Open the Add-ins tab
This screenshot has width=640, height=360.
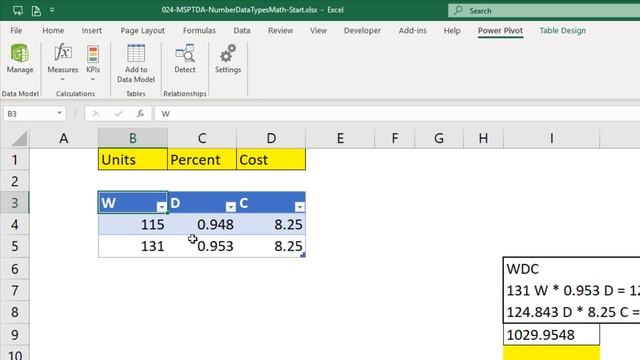[413, 31]
